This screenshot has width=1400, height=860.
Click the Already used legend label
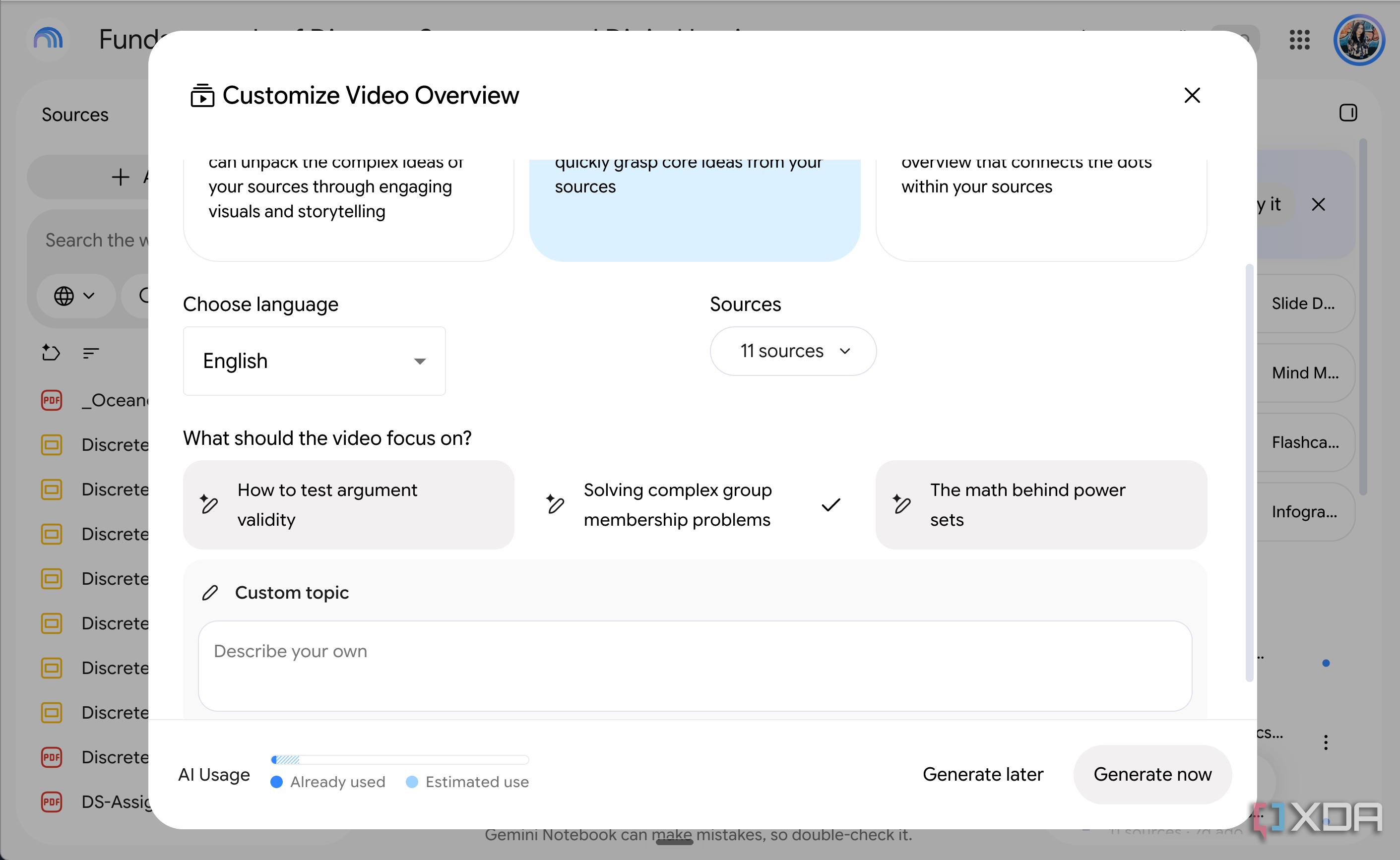click(337, 782)
